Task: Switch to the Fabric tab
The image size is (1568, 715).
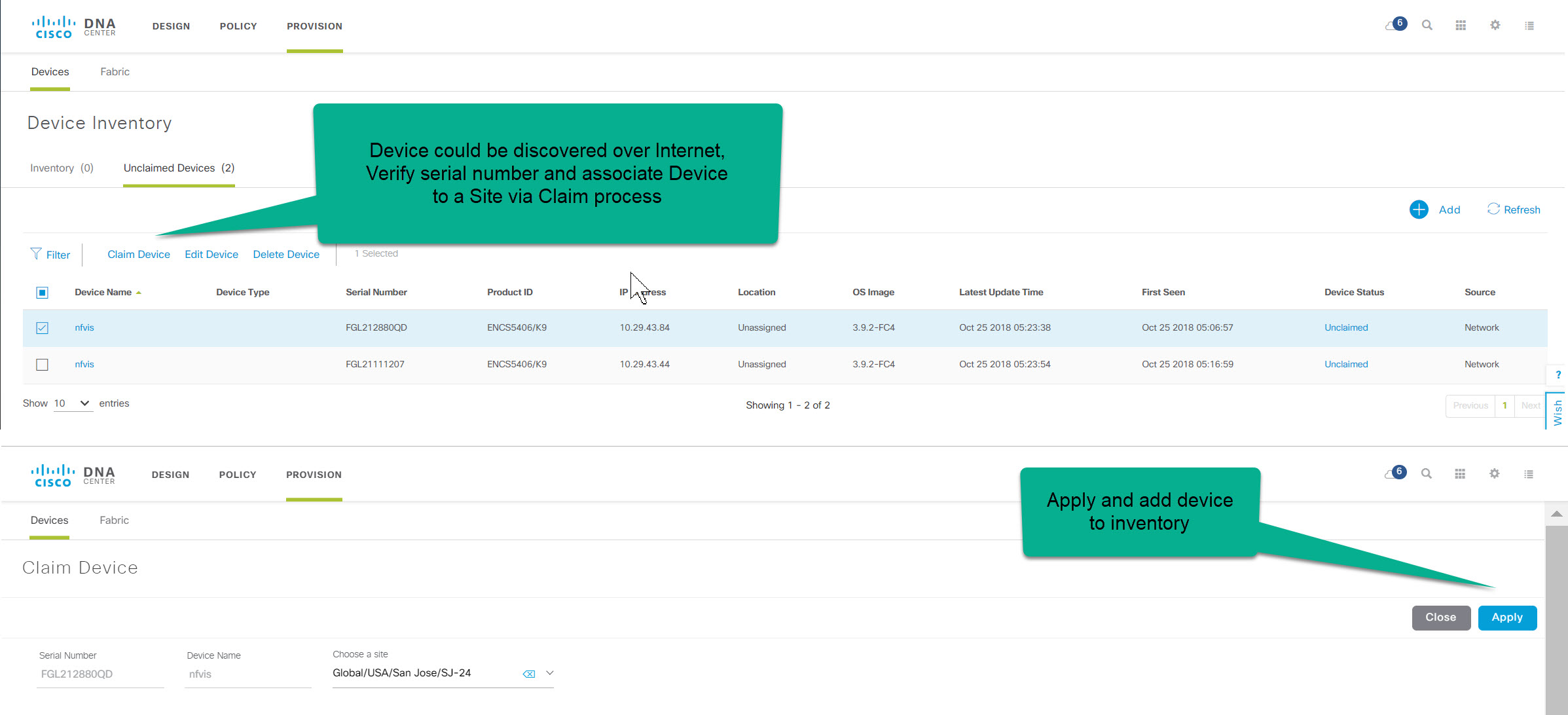Action: (115, 71)
